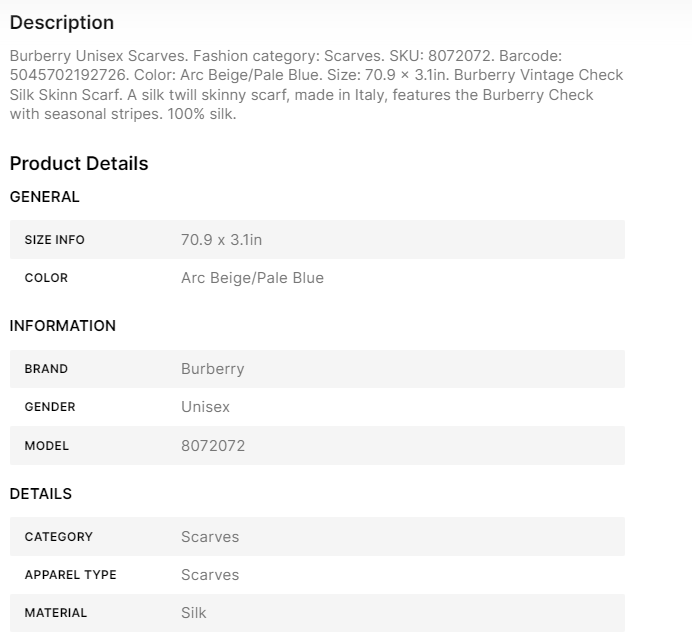Select the Product Details heading
692x636 pixels.
coord(79,163)
